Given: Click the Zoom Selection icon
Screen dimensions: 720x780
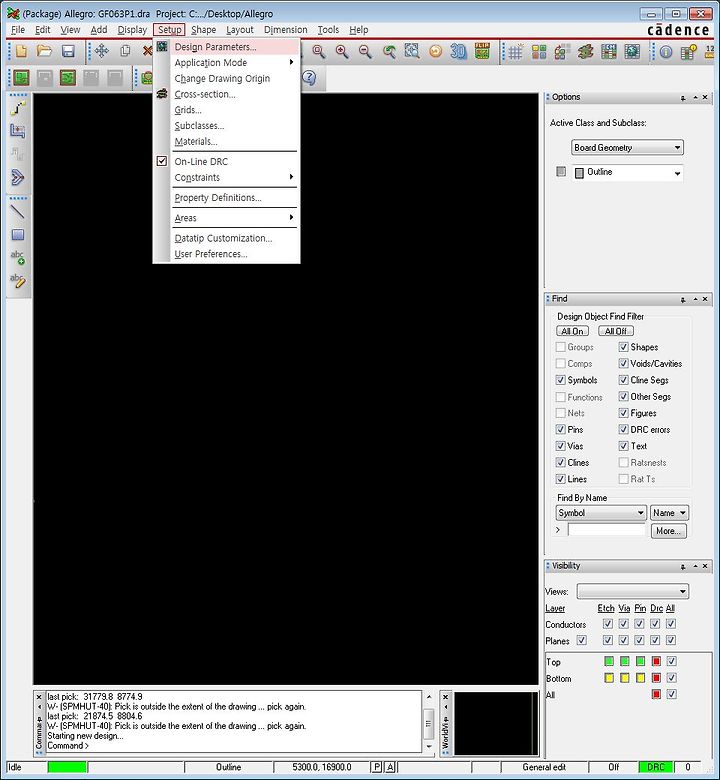Looking at the screenshot, I should (x=412, y=51).
